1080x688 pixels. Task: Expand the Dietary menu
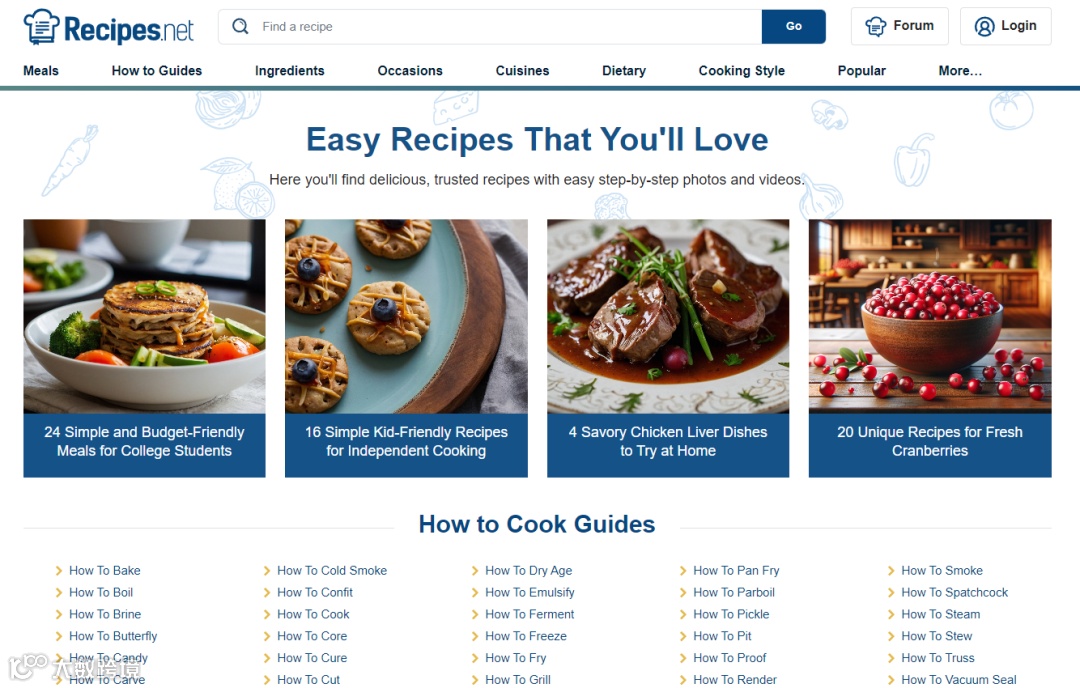[x=624, y=70]
